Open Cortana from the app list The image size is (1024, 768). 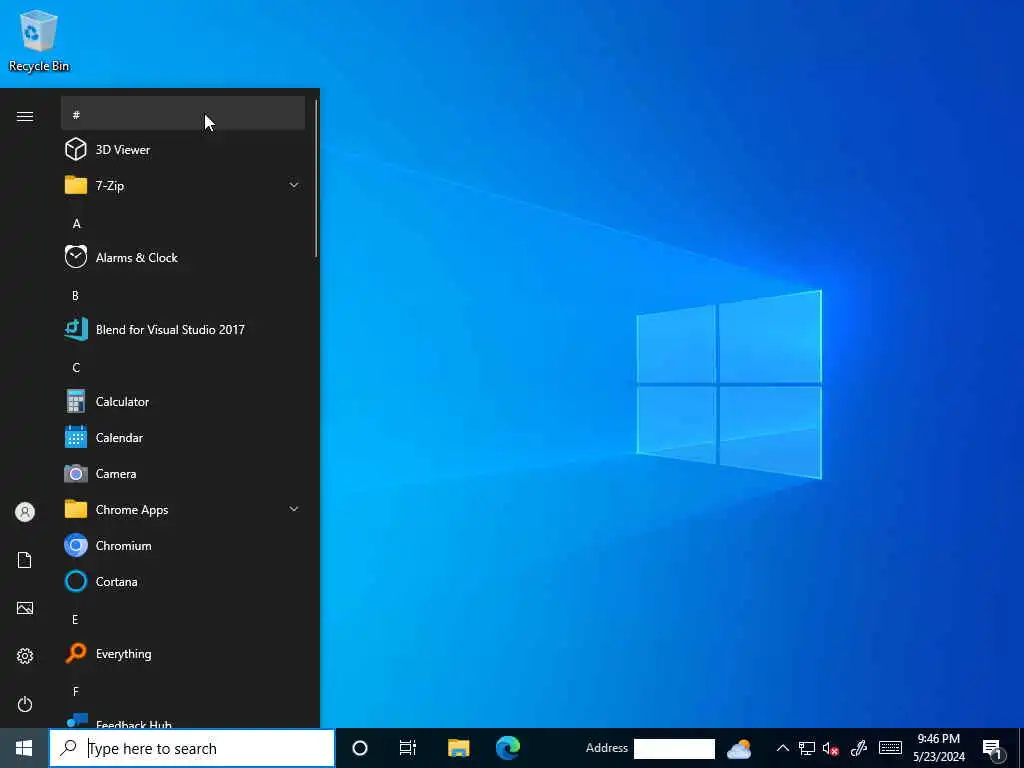pos(183,581)
